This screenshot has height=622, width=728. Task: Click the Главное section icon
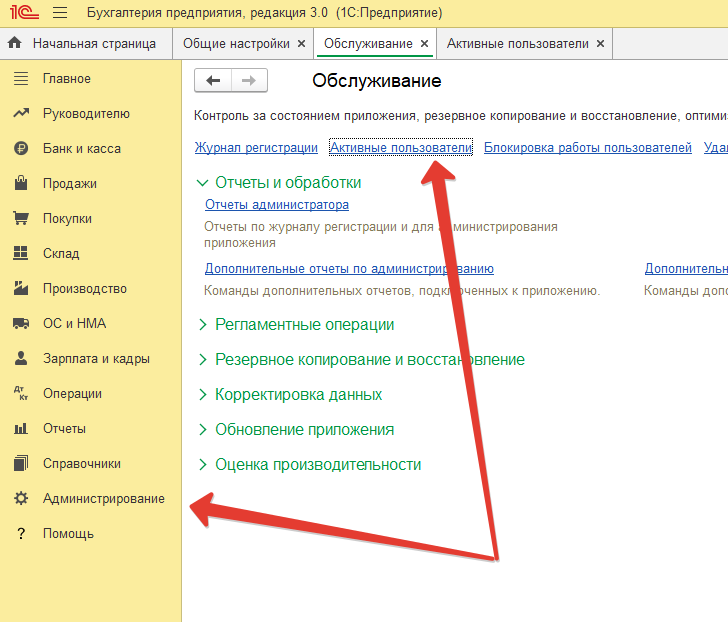pos(21,78)
